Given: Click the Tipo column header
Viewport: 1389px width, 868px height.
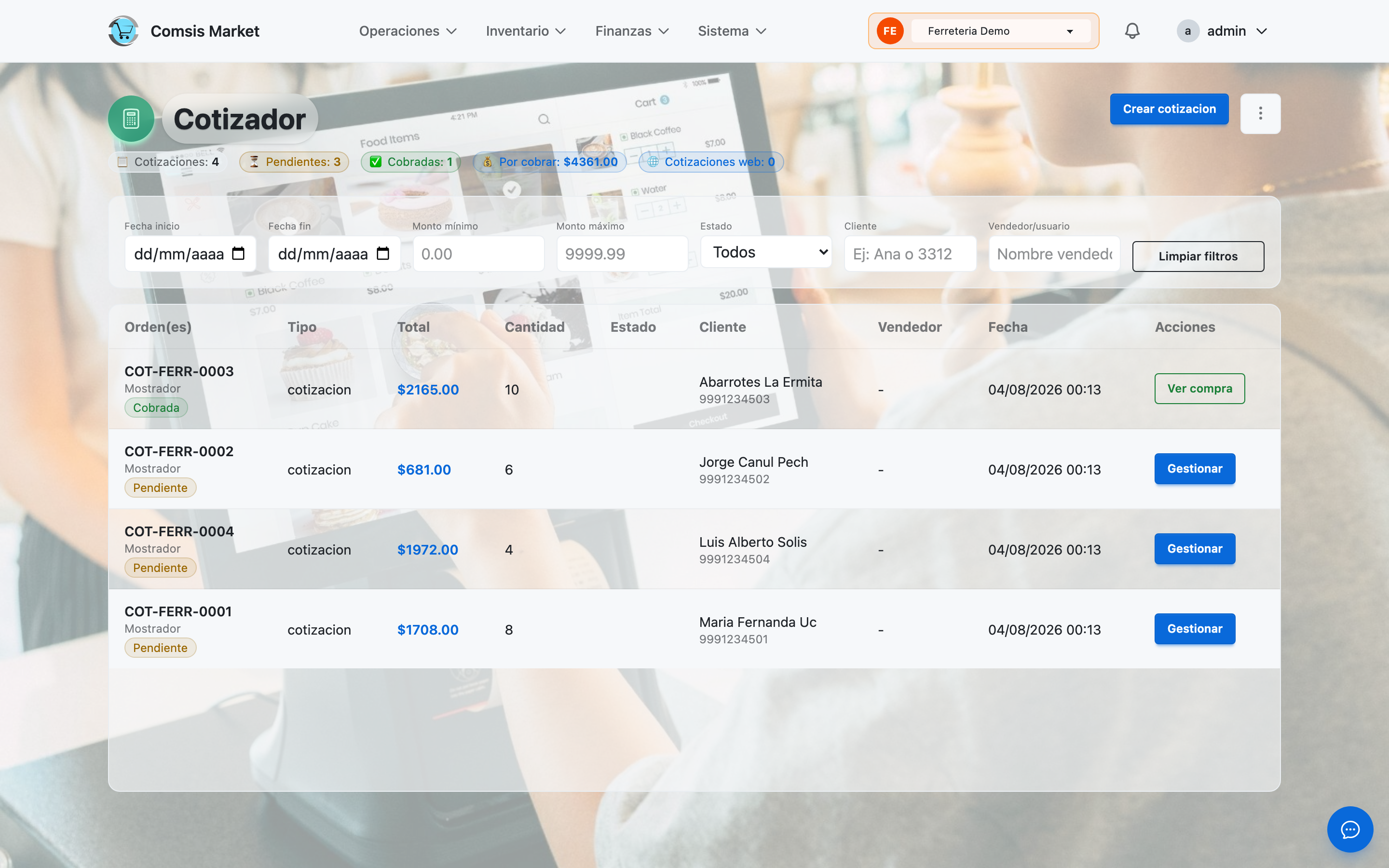Looking at the screenshot, I should click(302, 327).
